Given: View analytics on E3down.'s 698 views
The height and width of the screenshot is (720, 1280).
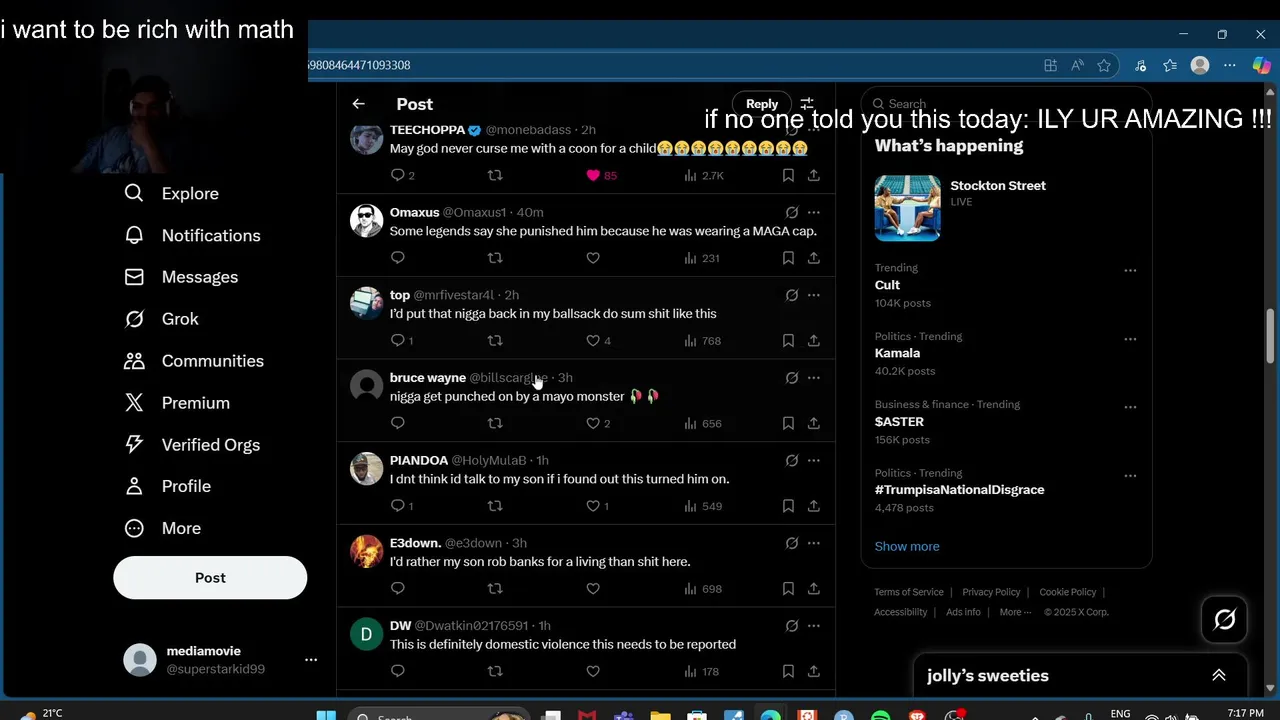Looking at the screenshot, I should [704, 589].
